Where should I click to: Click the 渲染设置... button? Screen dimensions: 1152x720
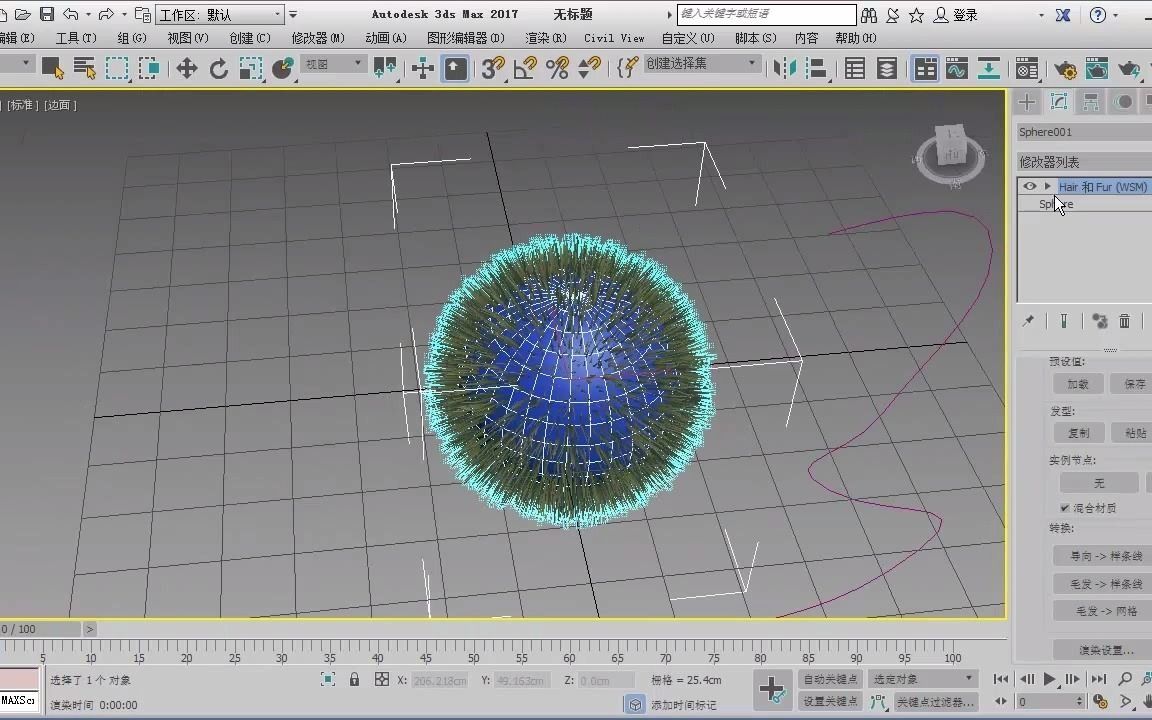click(1105, 650)
